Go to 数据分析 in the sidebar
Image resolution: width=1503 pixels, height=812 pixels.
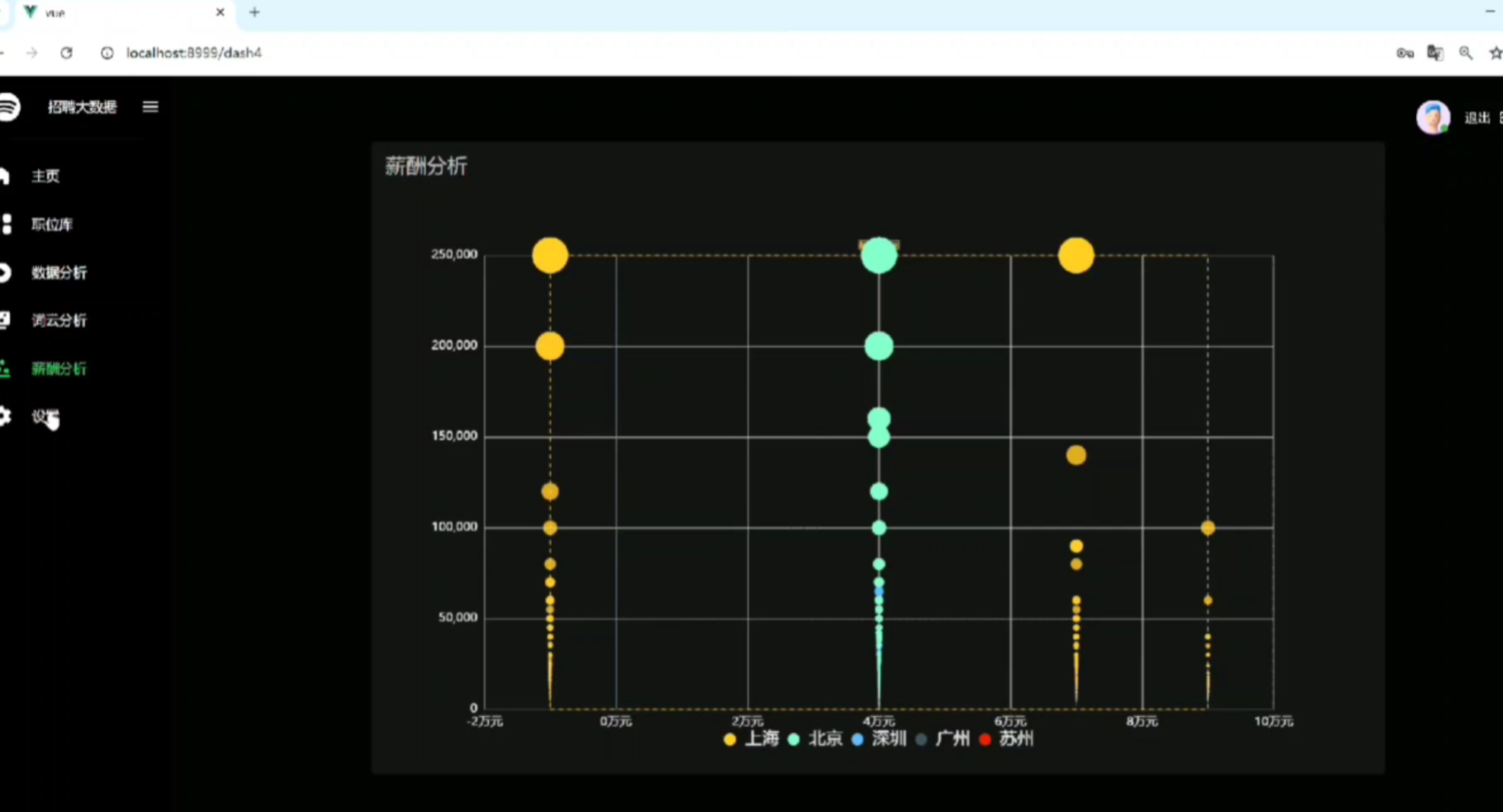59,272
